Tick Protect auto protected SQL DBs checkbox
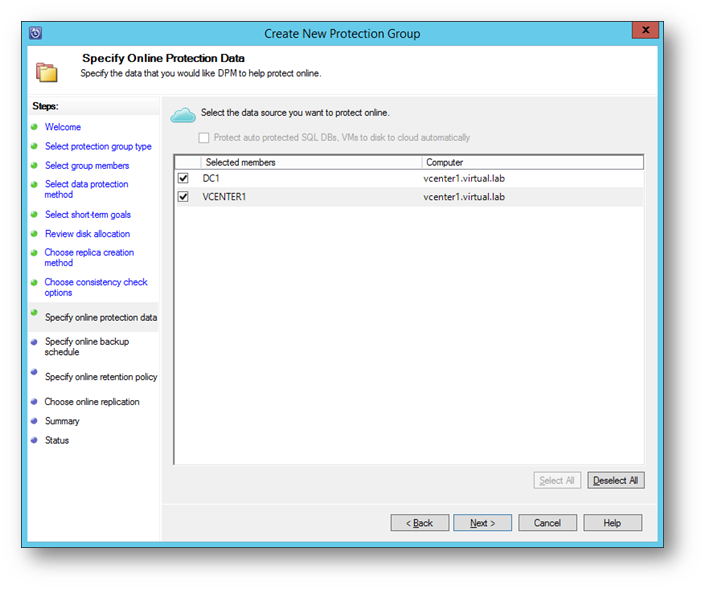Viewport: 706px width, 590px height. point(204,137)
